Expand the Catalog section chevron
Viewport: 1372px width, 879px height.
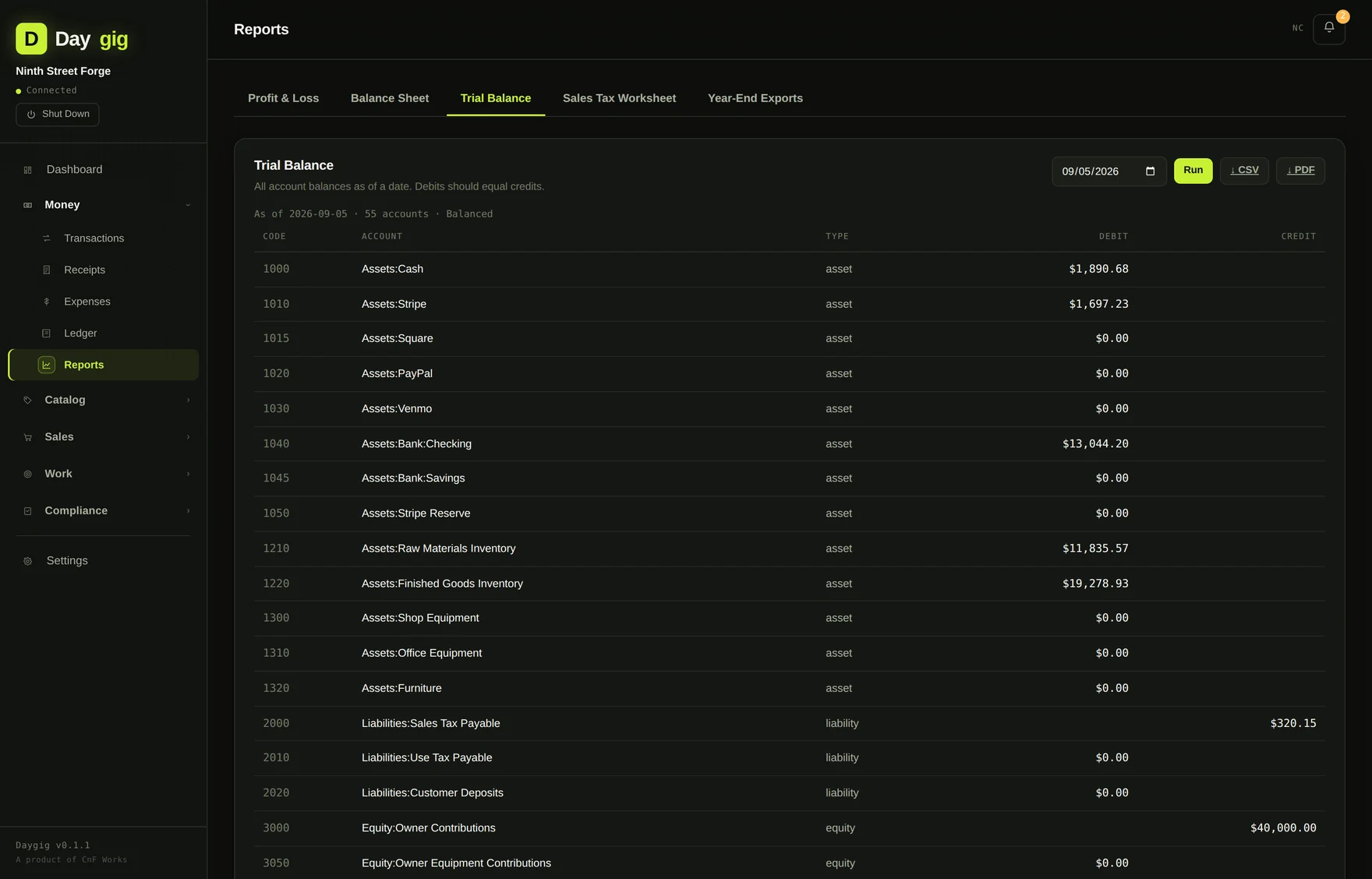[188, 401]
